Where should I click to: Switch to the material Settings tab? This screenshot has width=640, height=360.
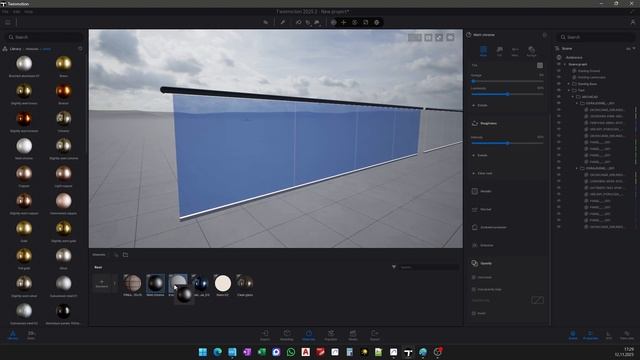pyautogui.click(x=531, y=51)
